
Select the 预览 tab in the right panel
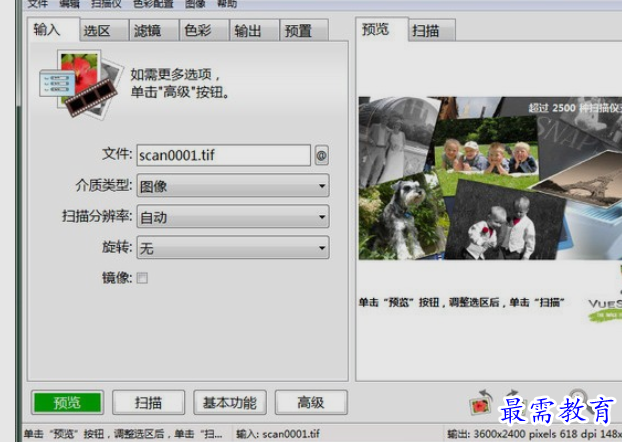coord(381,29)
